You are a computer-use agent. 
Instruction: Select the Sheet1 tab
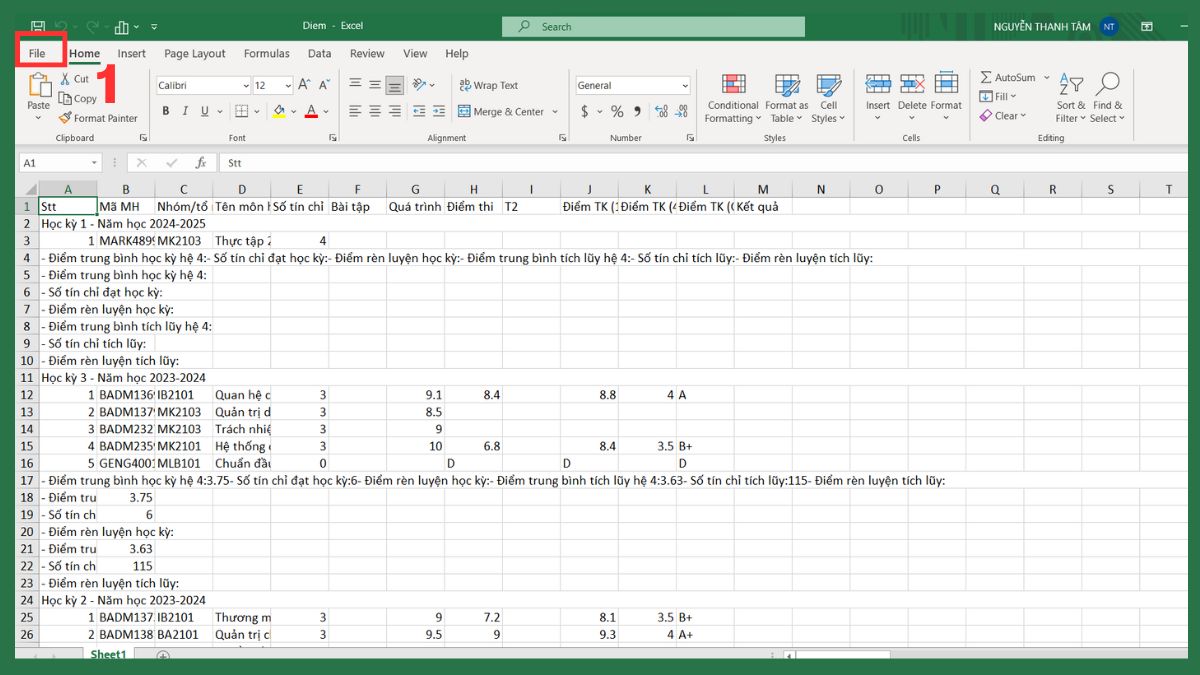click(x=108, y=654)
